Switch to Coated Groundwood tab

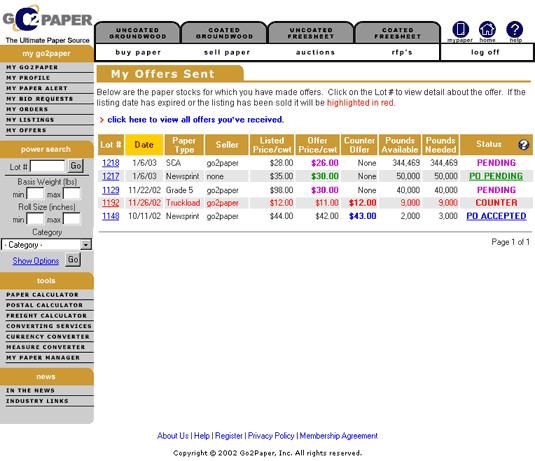click(224, 33)
